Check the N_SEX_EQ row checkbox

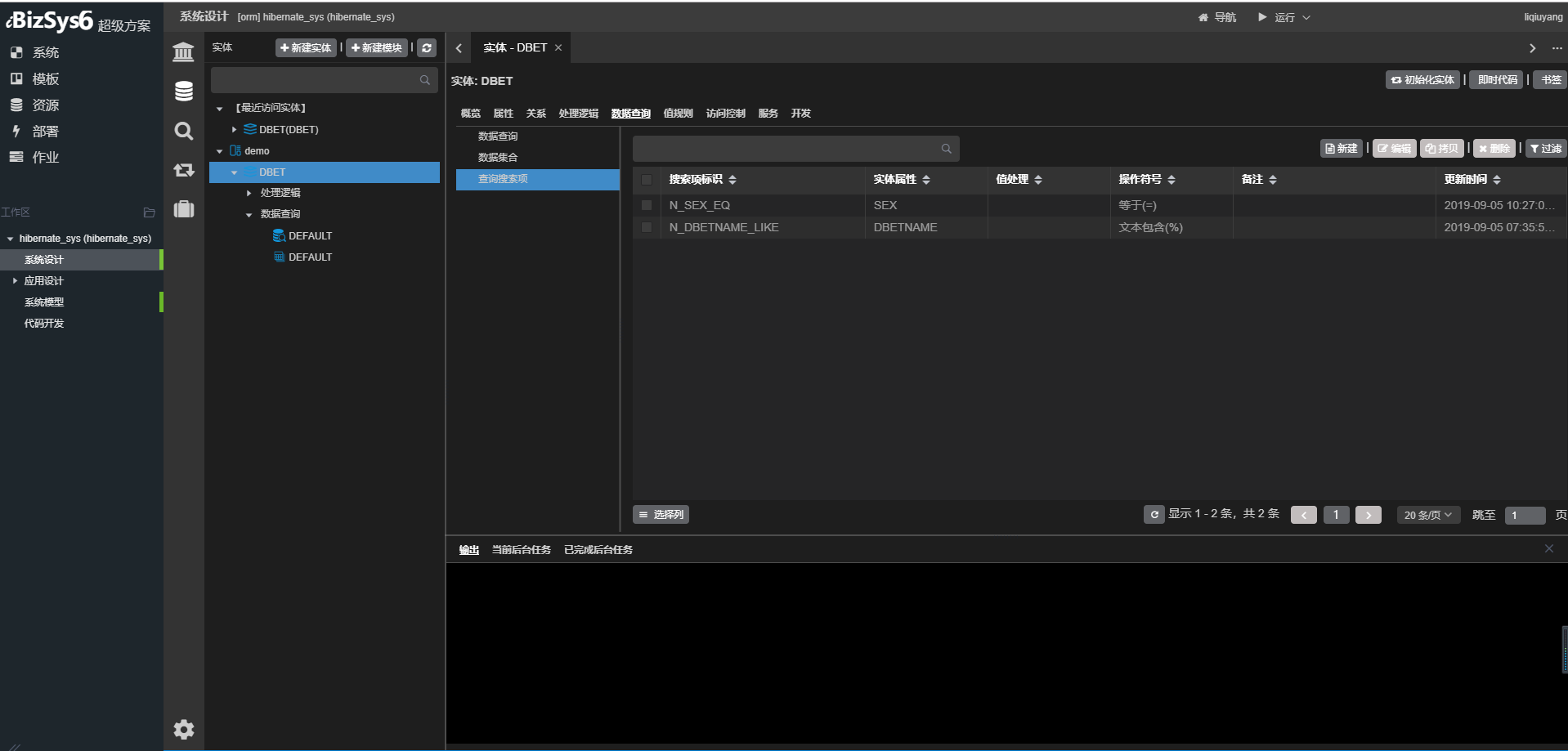pyautogui.click(x=647, y=205)
